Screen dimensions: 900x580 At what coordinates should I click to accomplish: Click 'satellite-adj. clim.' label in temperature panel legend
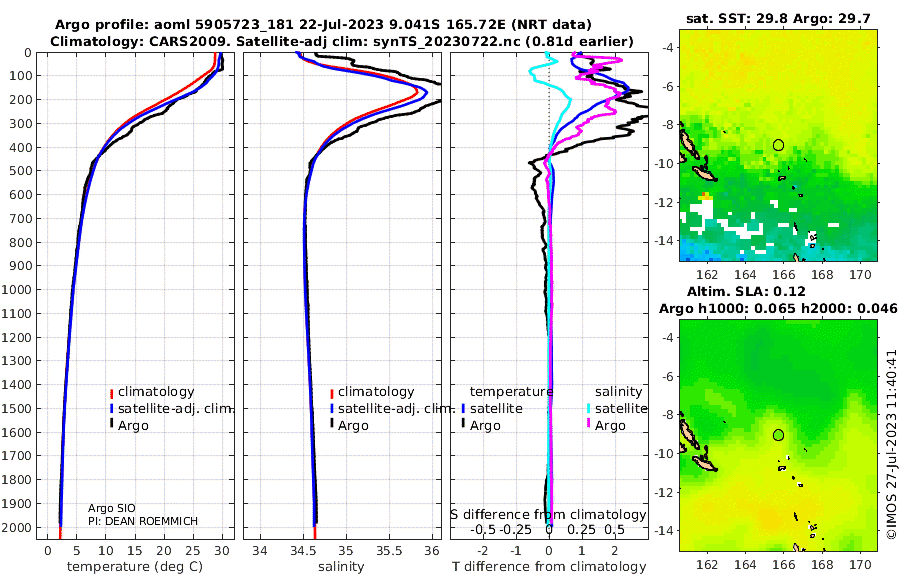(x=175, y=409)
